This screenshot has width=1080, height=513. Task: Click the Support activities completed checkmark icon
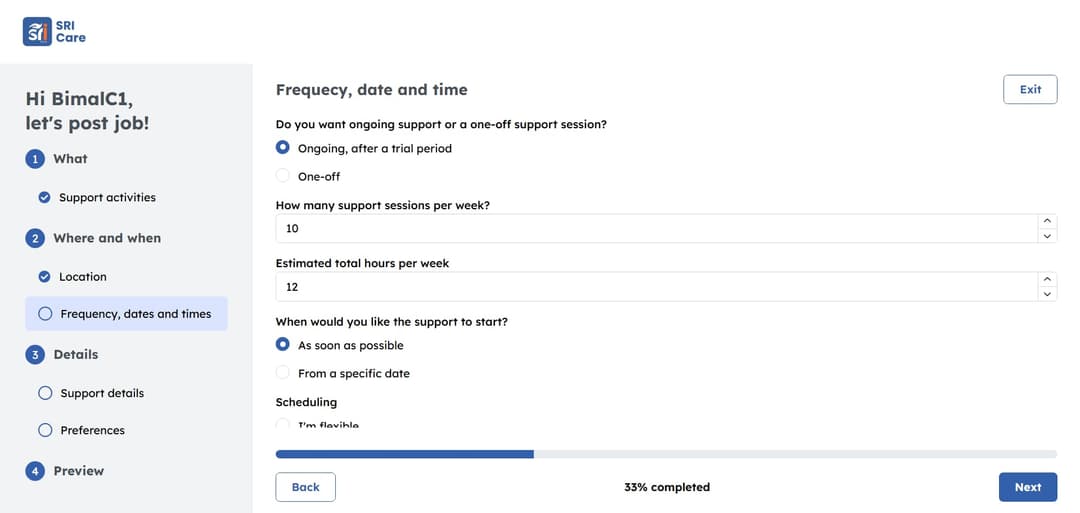tap(44, 198)
